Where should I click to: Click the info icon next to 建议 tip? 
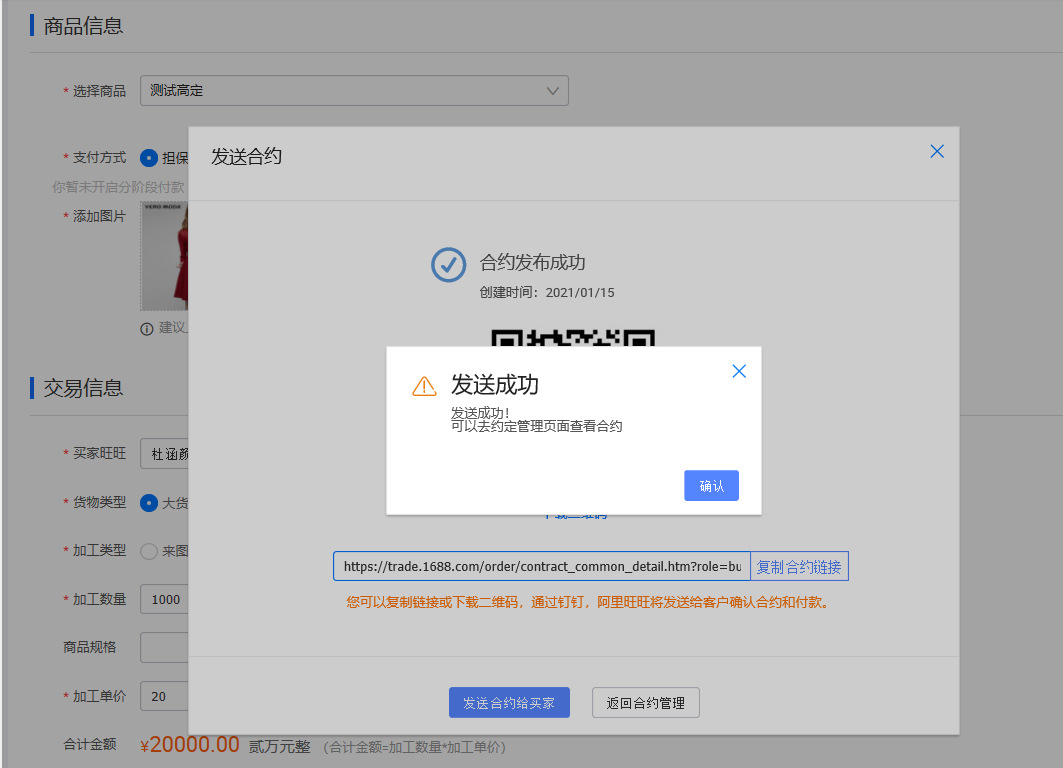(145, 328)
